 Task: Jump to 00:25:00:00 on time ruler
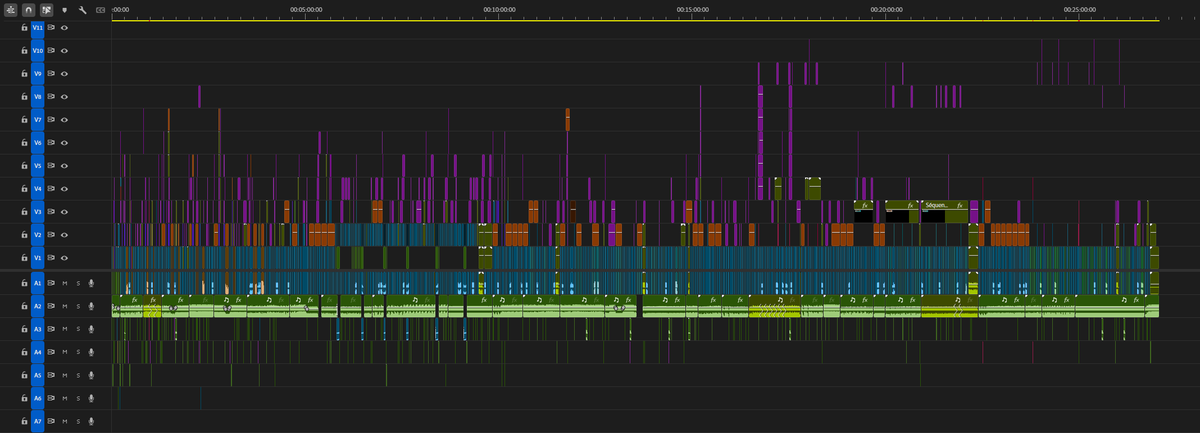pyautogui.click(x=1080, y=9)
